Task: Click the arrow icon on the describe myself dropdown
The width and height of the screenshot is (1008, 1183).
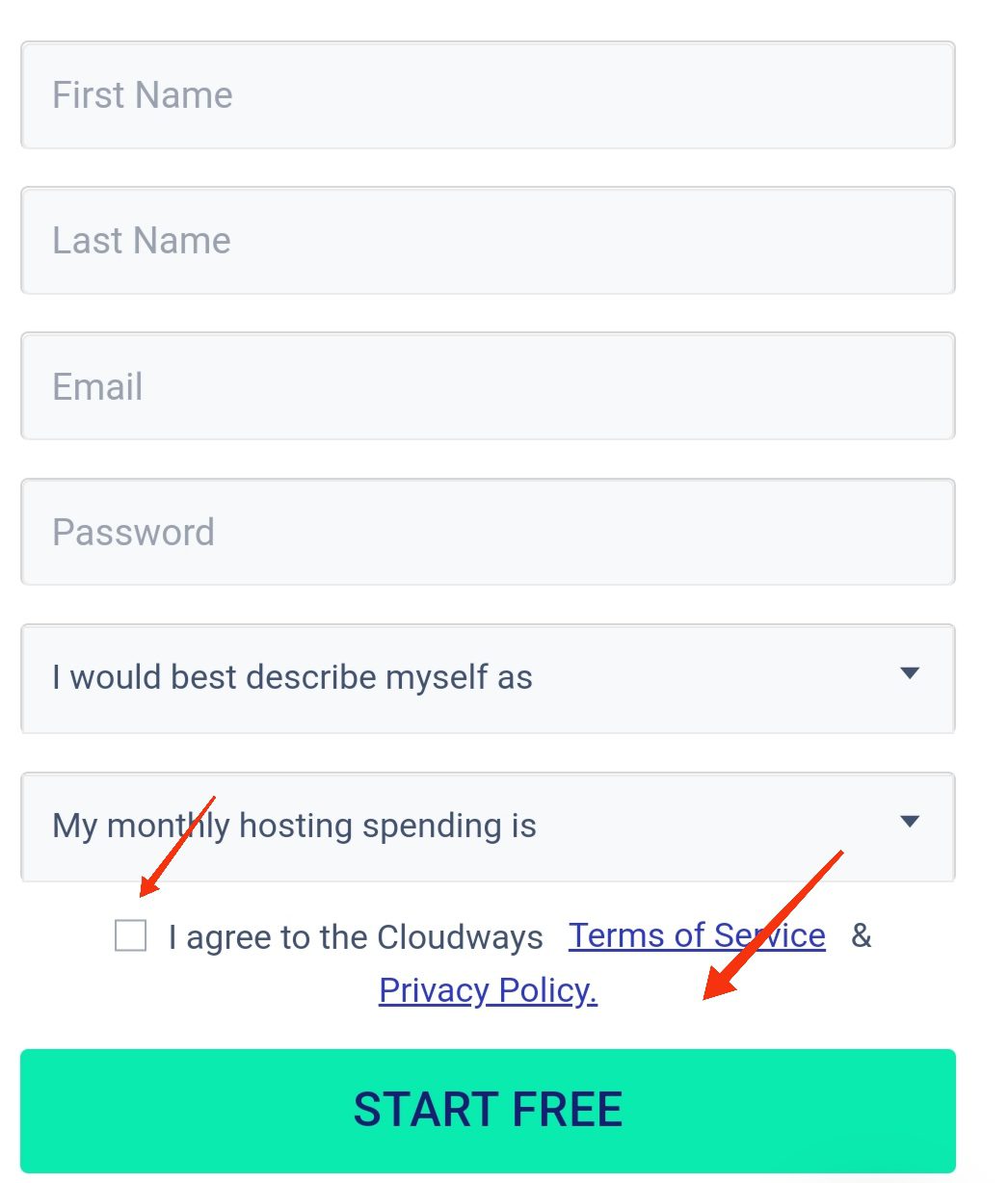Action: coord(909,673)
